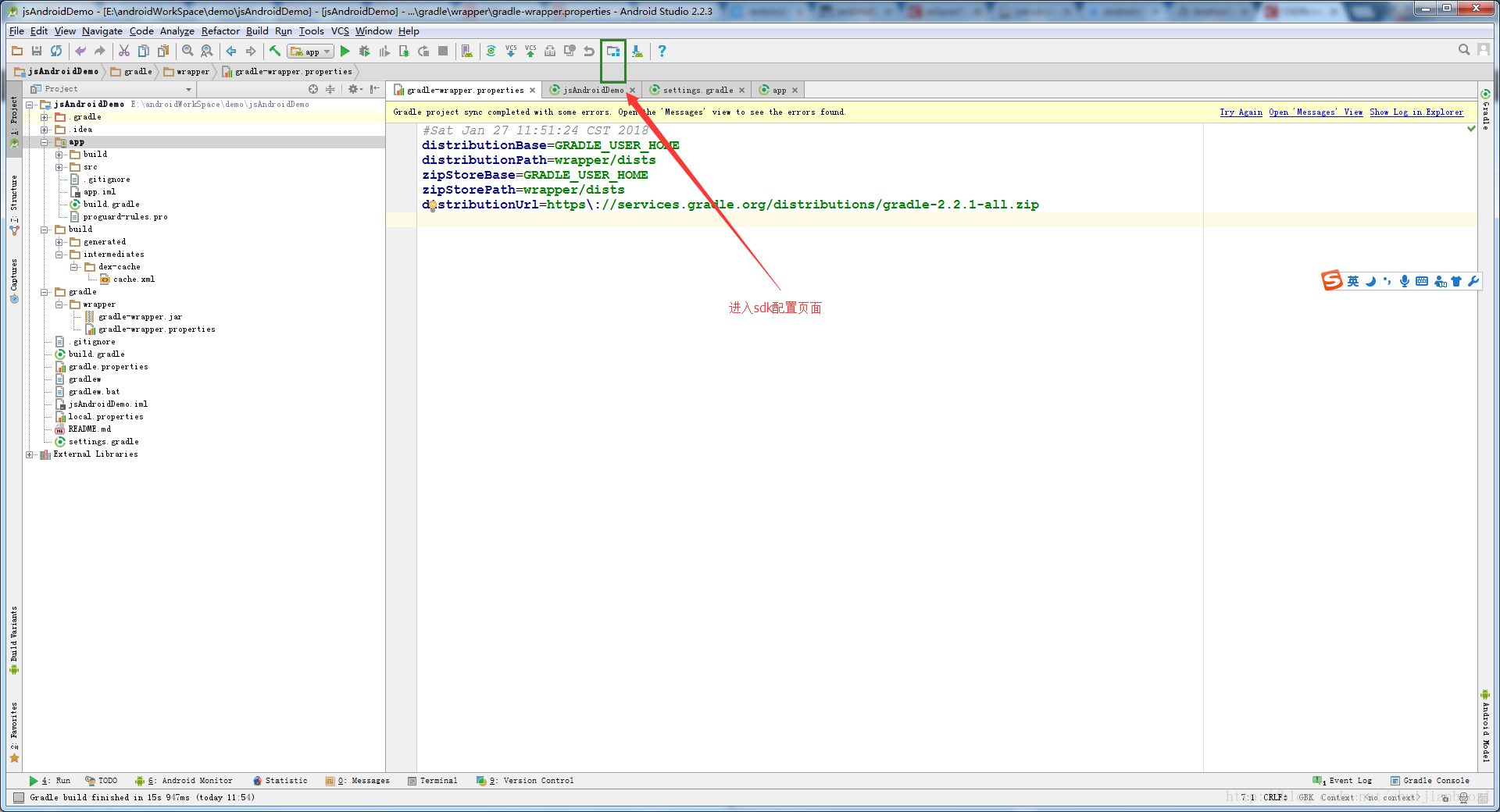Click the Undo arrow icon
Screen dimensions: 1500x812
point(80,51)
